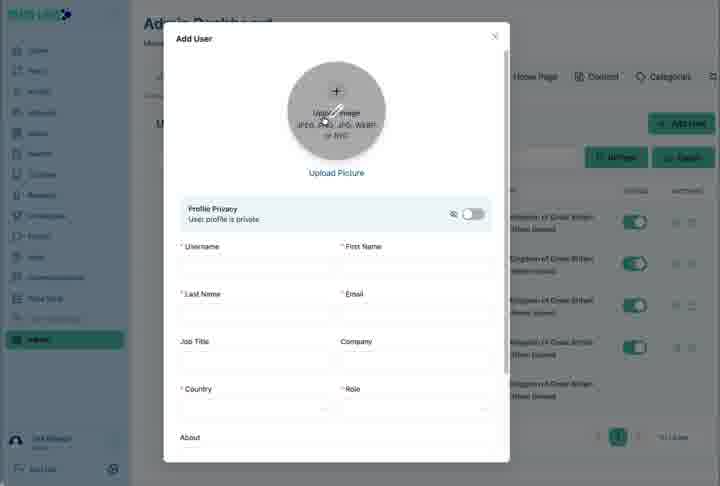Image resolution: width=720 pixels, height=486 pixels.
Task: Click the app logo at sidebar top
Action: tap(39, 15)
